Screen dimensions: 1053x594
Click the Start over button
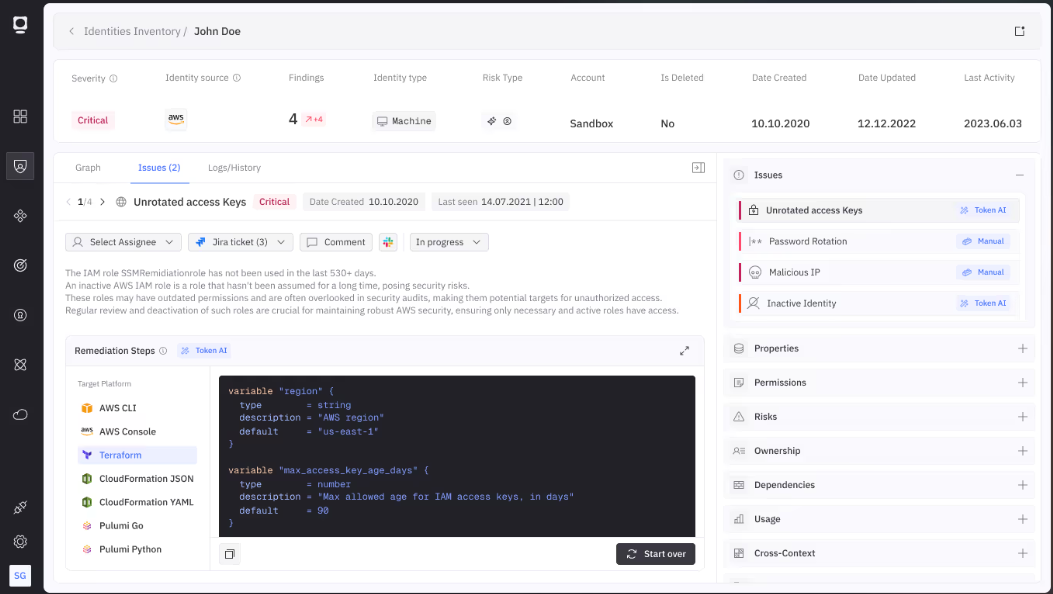tap(655, 554)
